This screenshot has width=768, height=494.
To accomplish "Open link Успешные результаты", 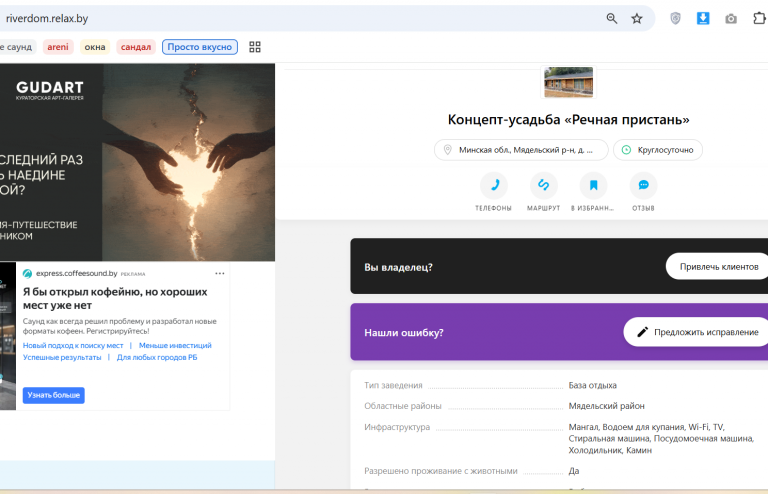I will point(62,357).
